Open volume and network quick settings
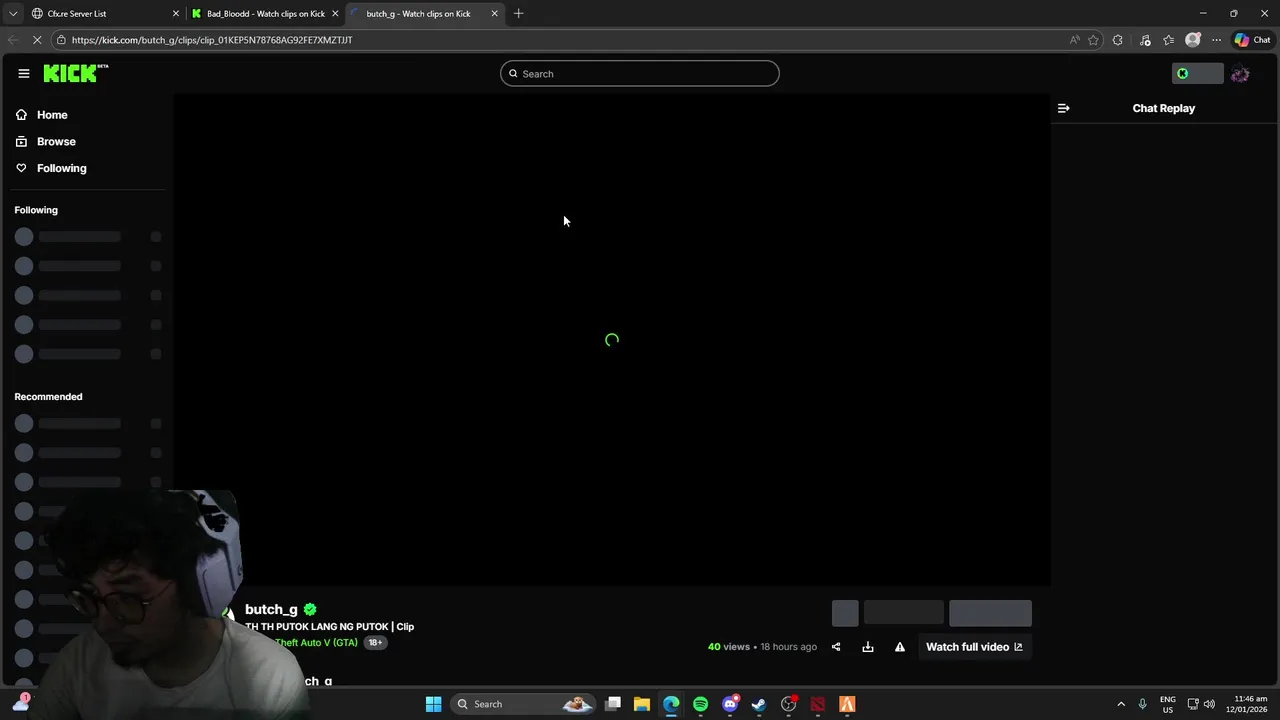The image size is (1280, 720). 1201,704
